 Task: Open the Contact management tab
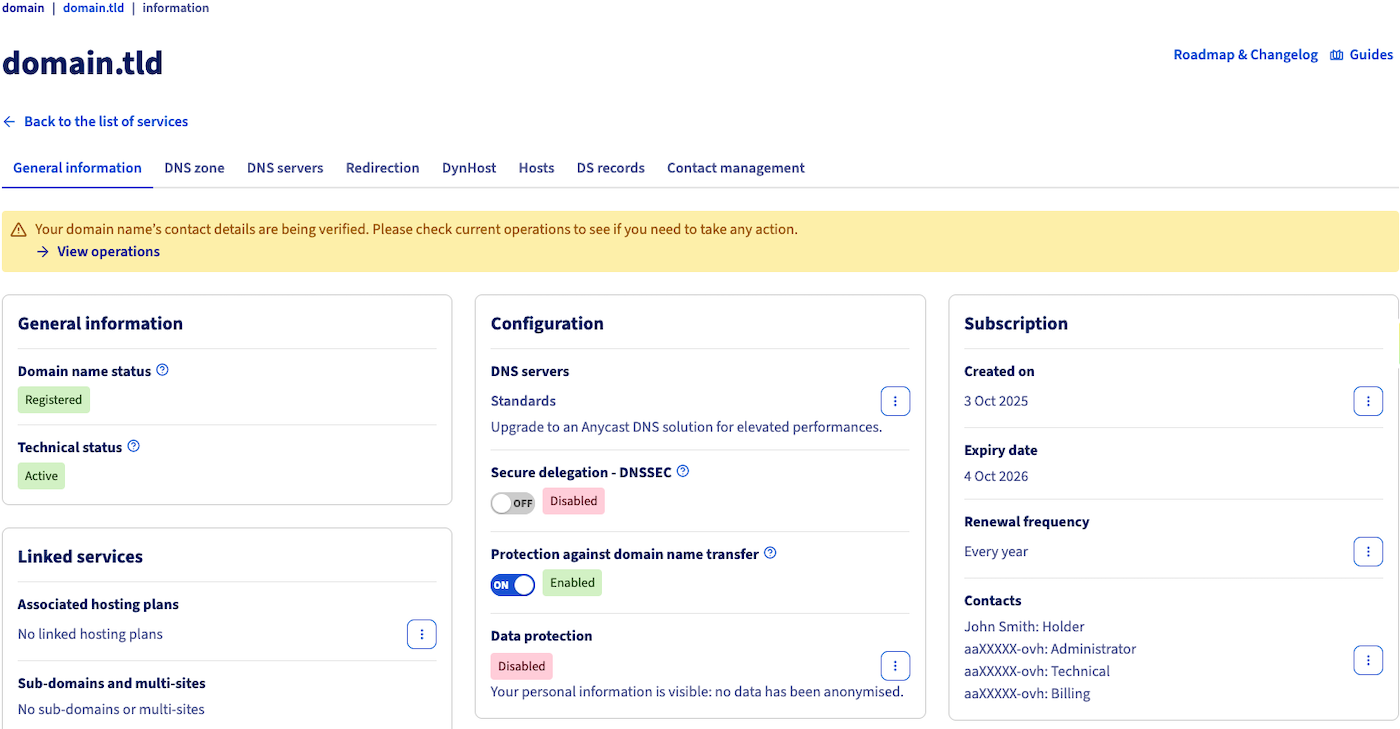coord(735,168)
